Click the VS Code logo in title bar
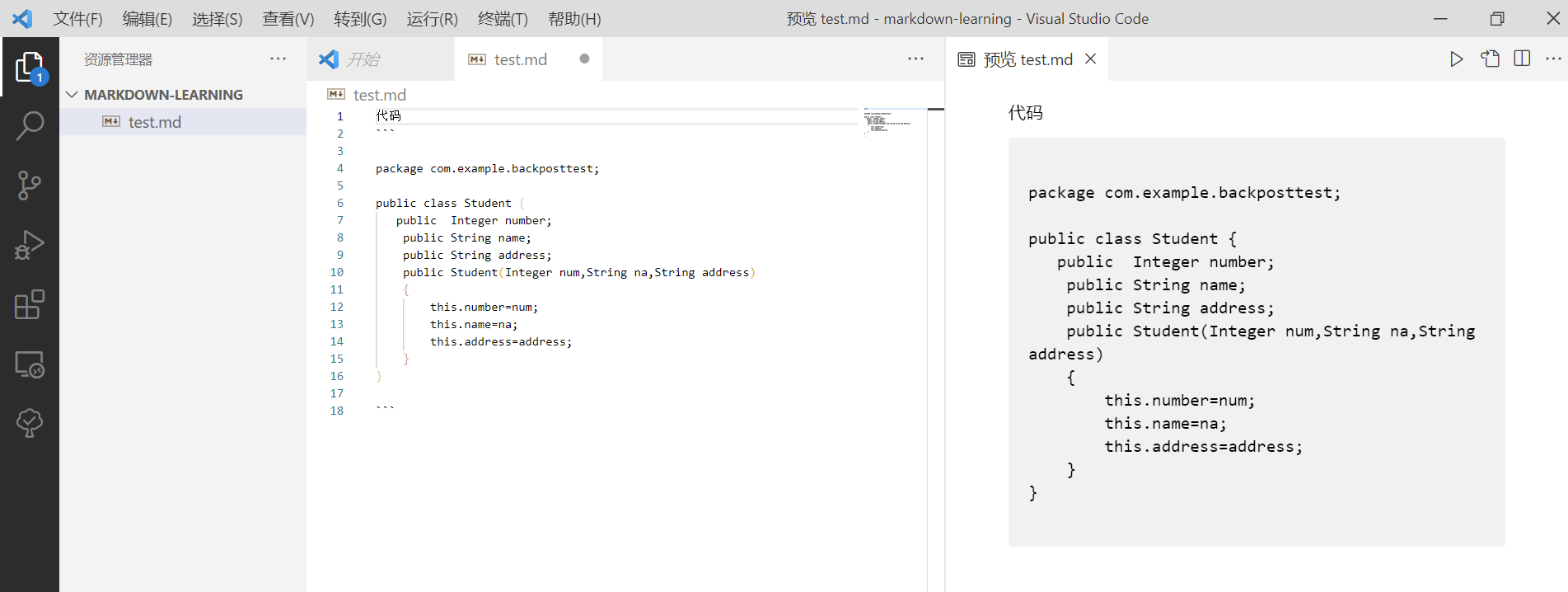Image resolution: width=1568 pixels, height=592 pixels. [22, 18]
